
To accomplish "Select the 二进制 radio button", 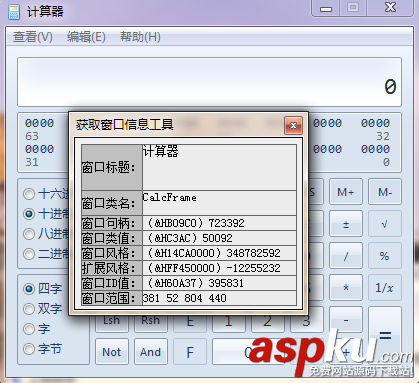I will tap(29, 254).
